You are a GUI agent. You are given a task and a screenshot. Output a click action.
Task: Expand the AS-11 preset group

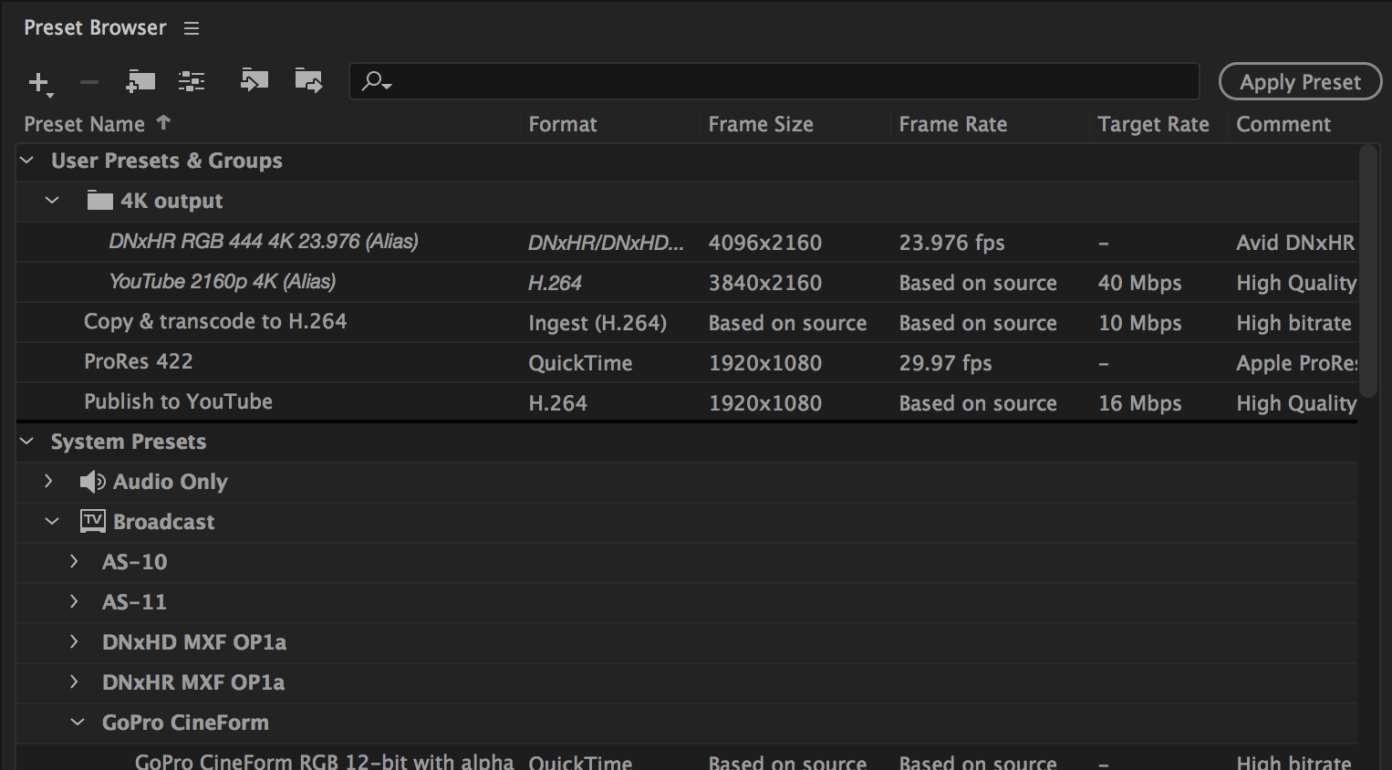point(73,601)
